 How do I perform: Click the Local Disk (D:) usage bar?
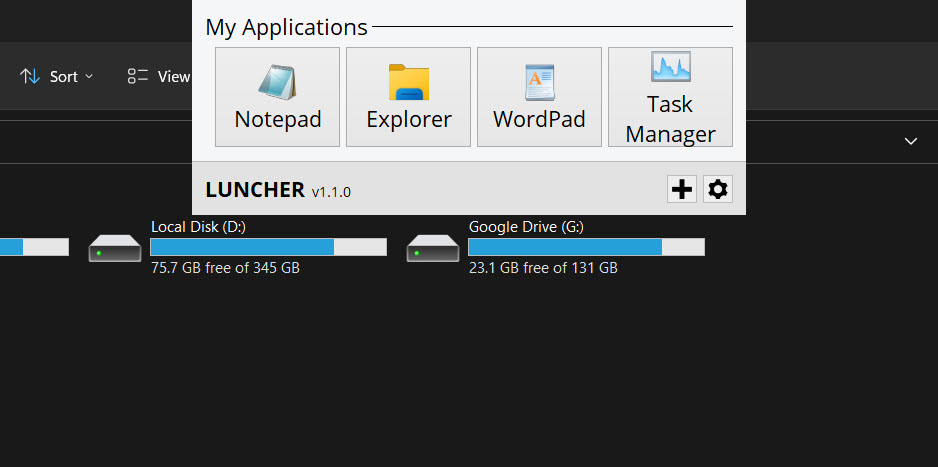coord(269,247)
